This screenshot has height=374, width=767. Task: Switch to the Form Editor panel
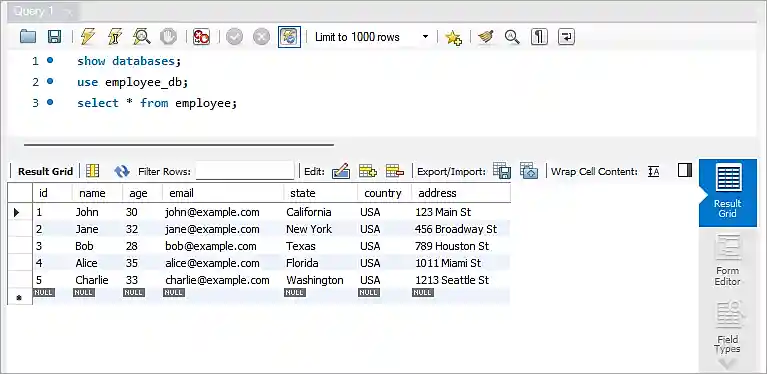(727, 260)
